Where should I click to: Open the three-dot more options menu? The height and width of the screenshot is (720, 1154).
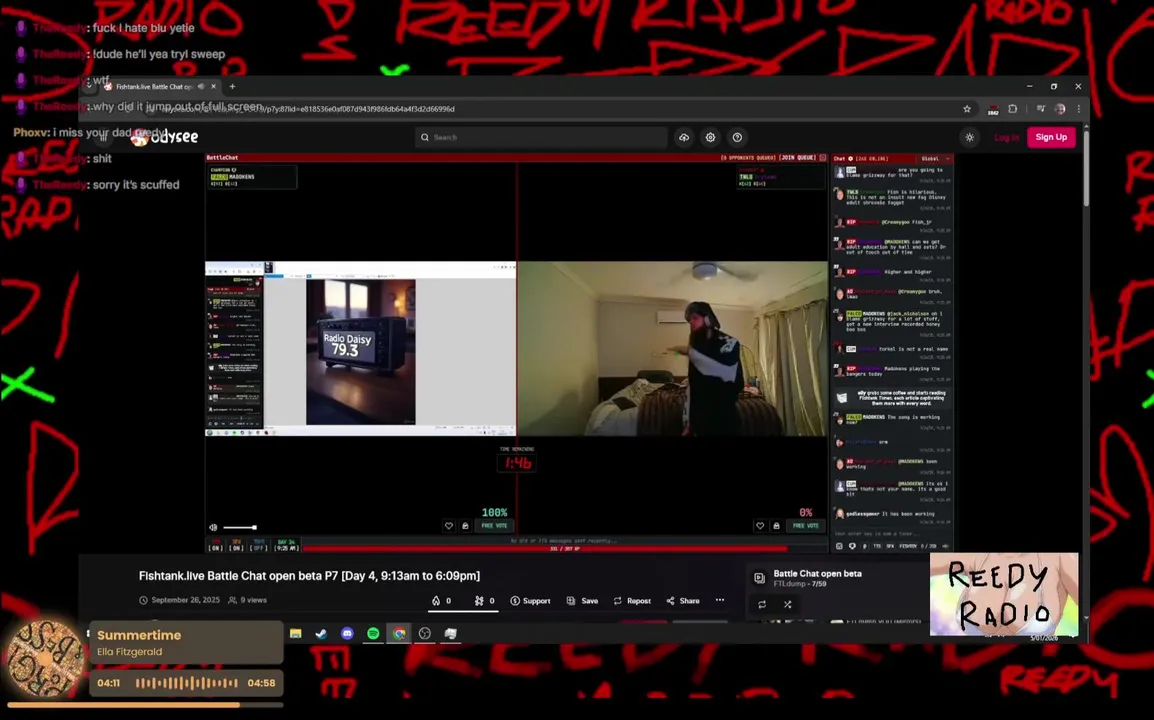click(720, 600)
